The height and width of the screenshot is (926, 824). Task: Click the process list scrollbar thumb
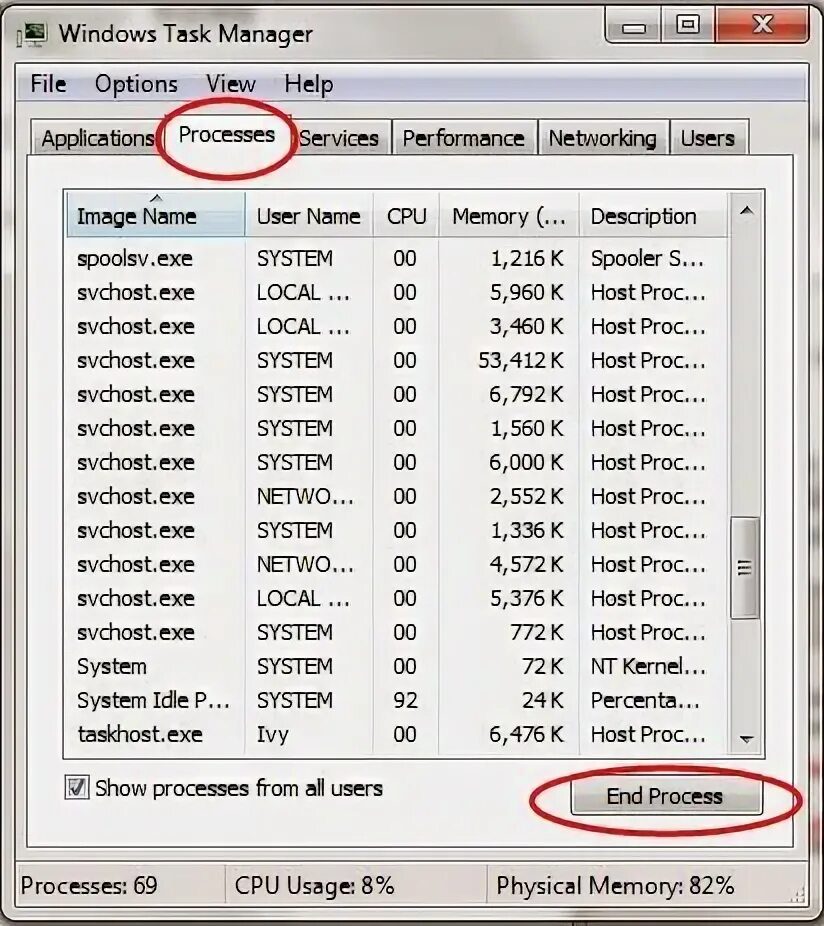pyautogui.click(x=745, y=568)
